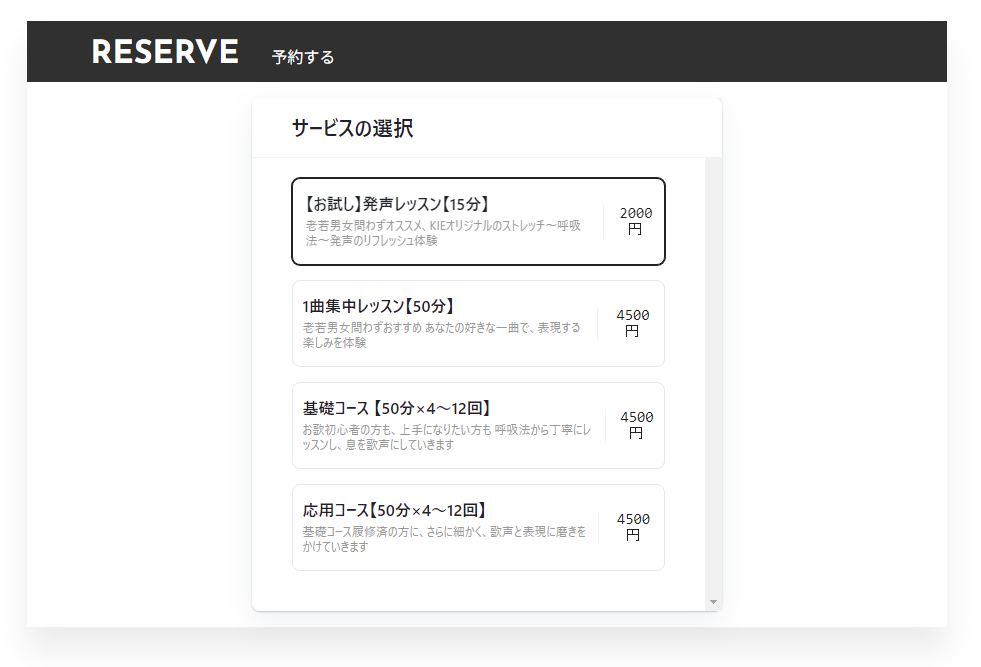Screen dimensions: 981x667
Task: Click the 応用コース title text
Action: pyautogui.click(x=395, y=510)
